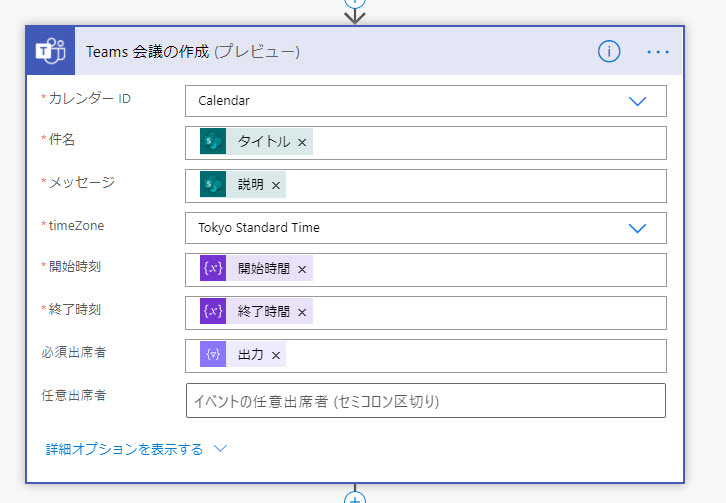Remove the 説明 token from メッセージ
Image resolution: width=726 pixels, height=503 pixels.
[276, 186]
